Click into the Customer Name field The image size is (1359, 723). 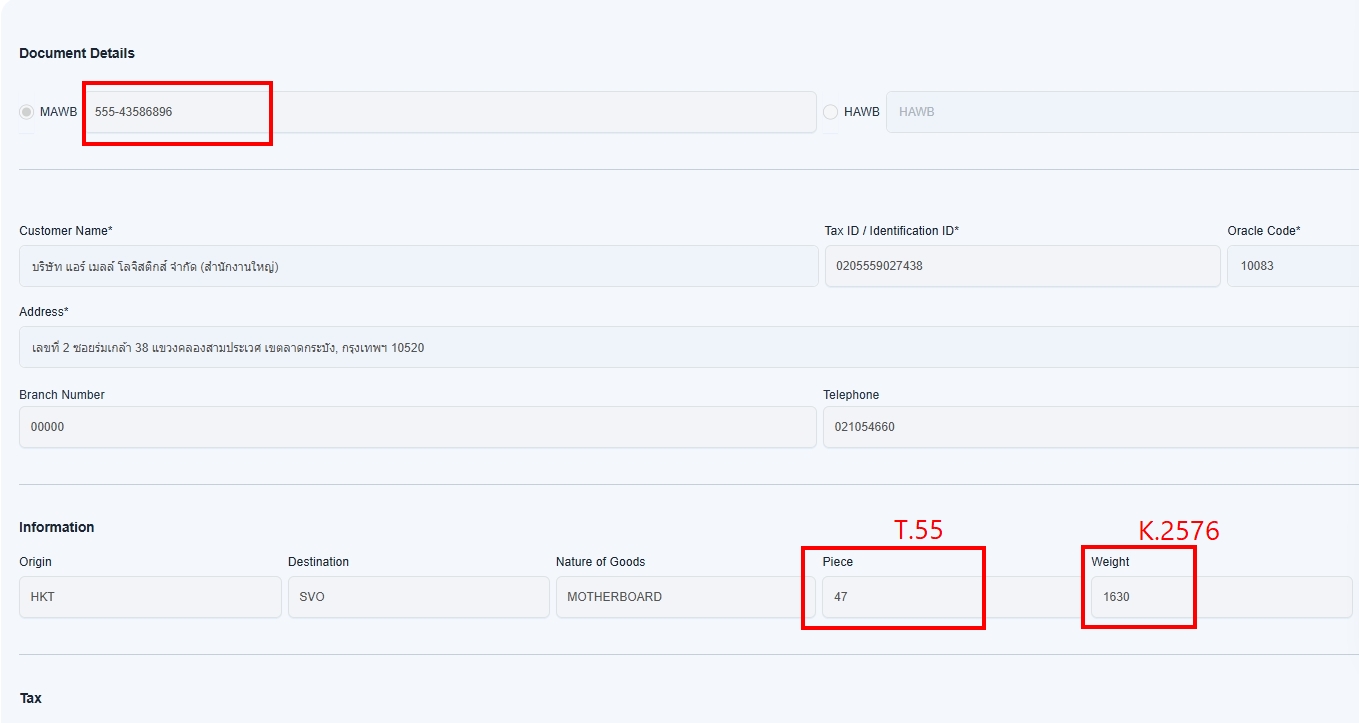(418, 266)
